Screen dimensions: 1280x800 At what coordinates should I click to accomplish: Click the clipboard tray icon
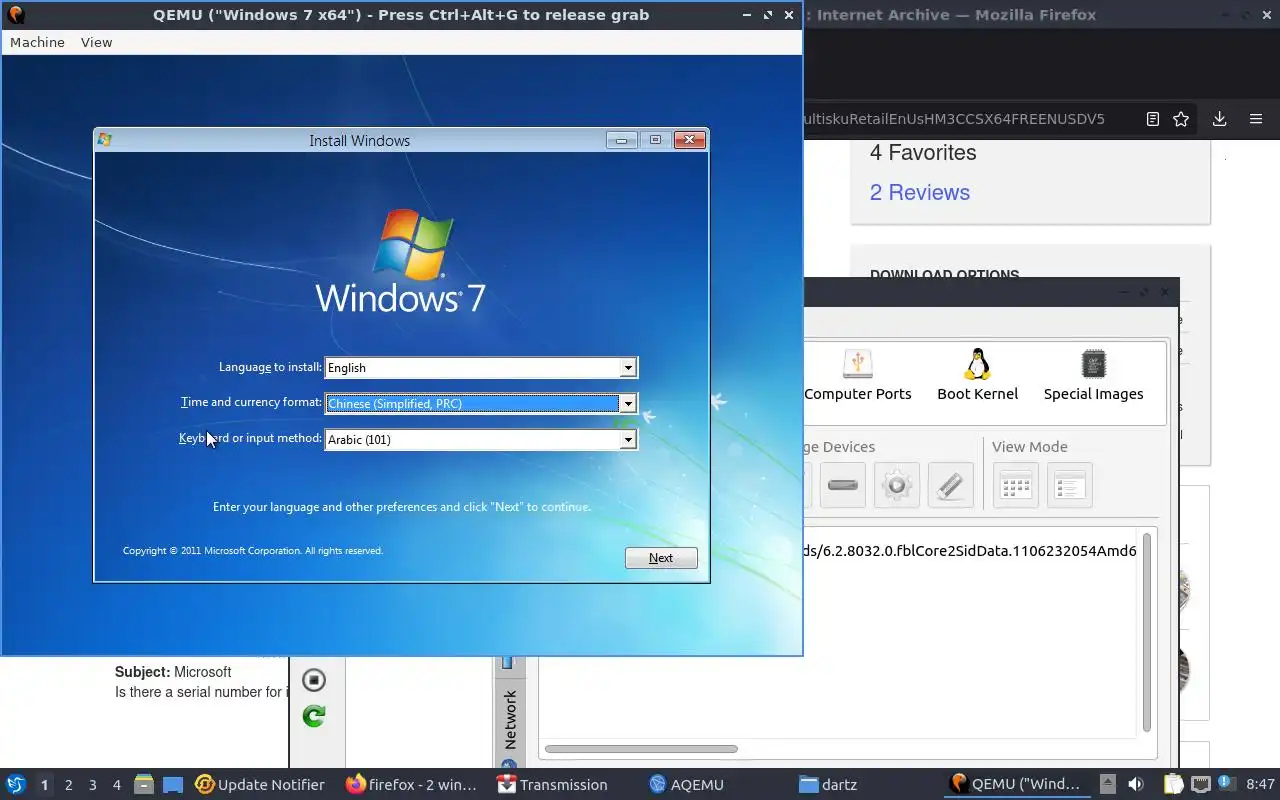1173,784
